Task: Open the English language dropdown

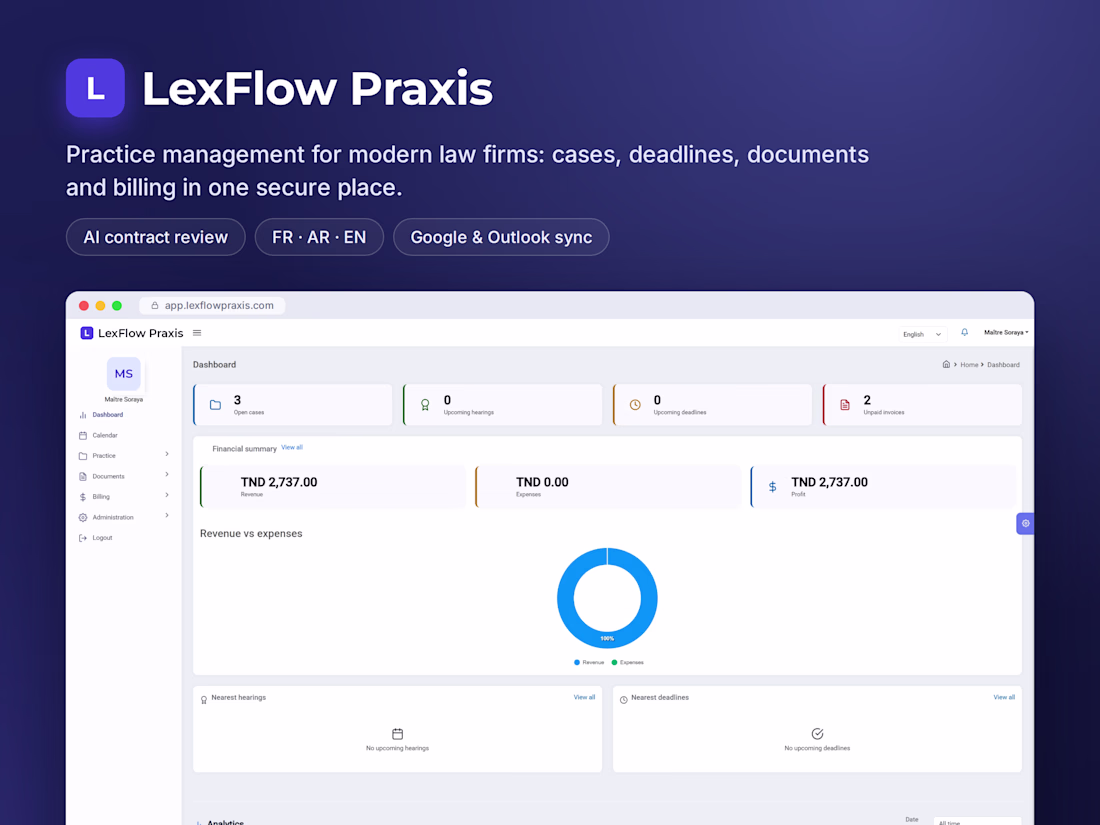Action: tap(923, 335)
